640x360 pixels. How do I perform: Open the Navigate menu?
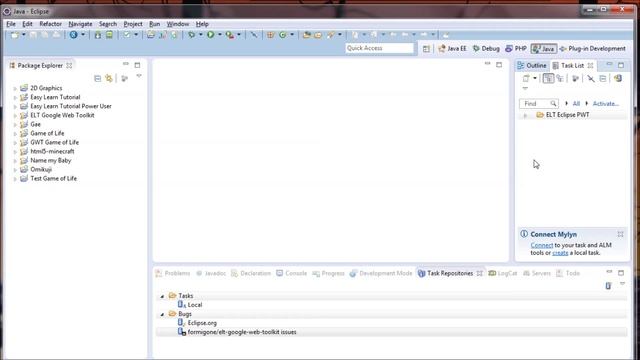(x=80, y=24)
